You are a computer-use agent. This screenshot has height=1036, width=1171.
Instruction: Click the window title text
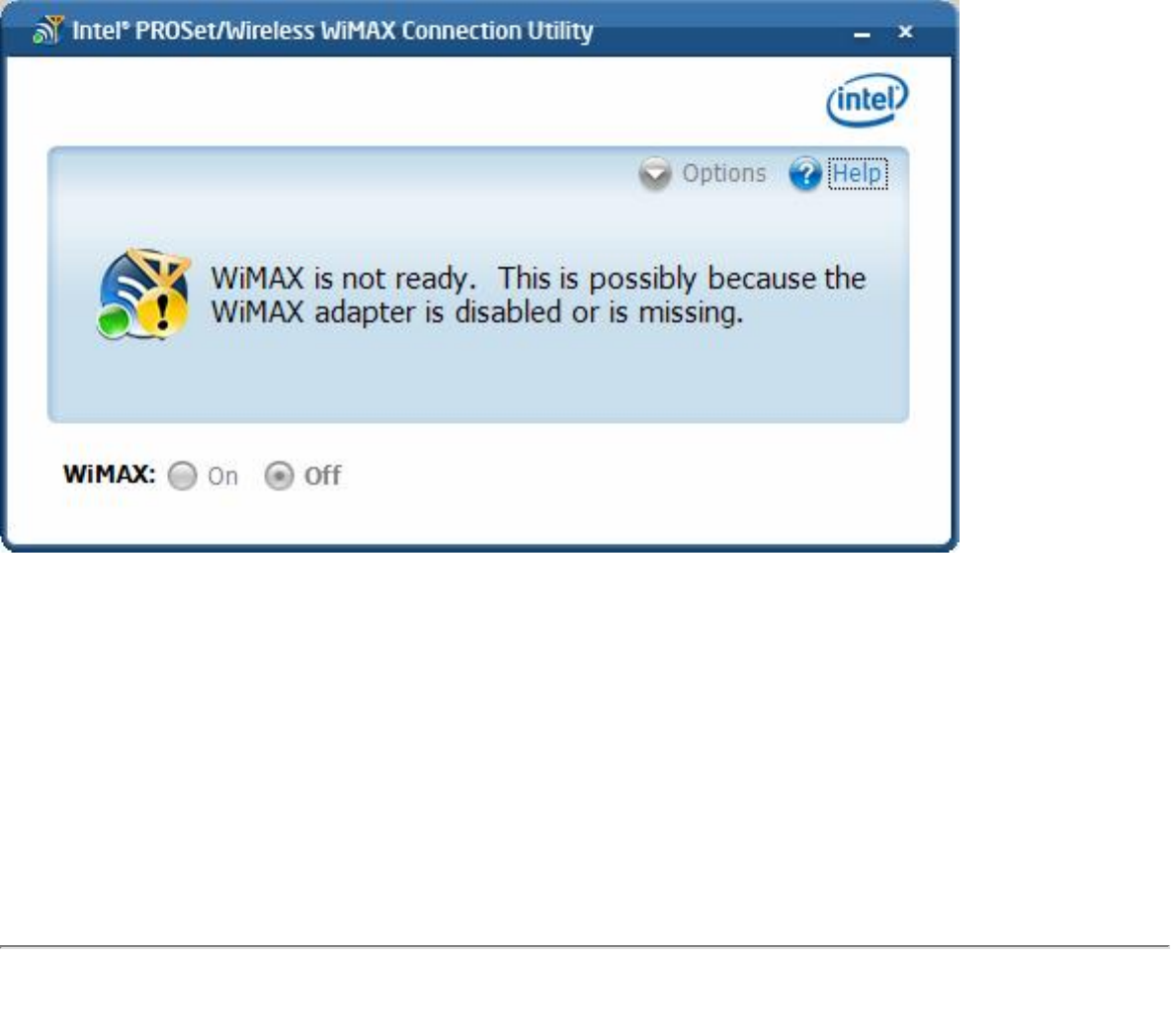332,31
